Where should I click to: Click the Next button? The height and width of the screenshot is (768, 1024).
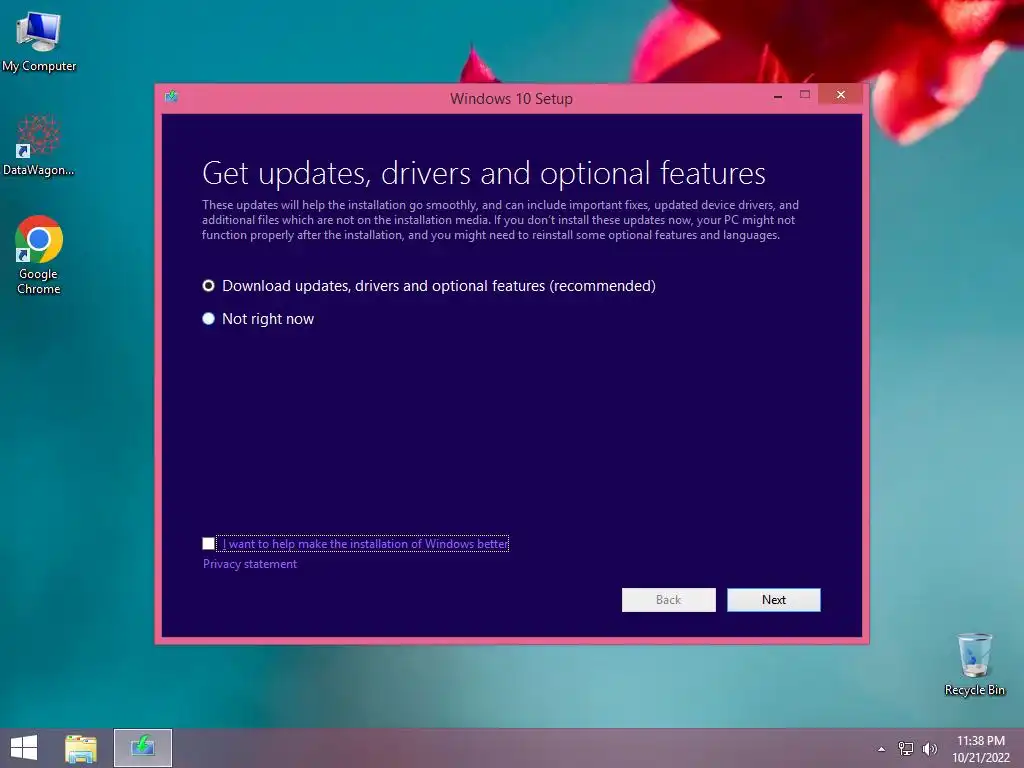click(x=774, y=600)
